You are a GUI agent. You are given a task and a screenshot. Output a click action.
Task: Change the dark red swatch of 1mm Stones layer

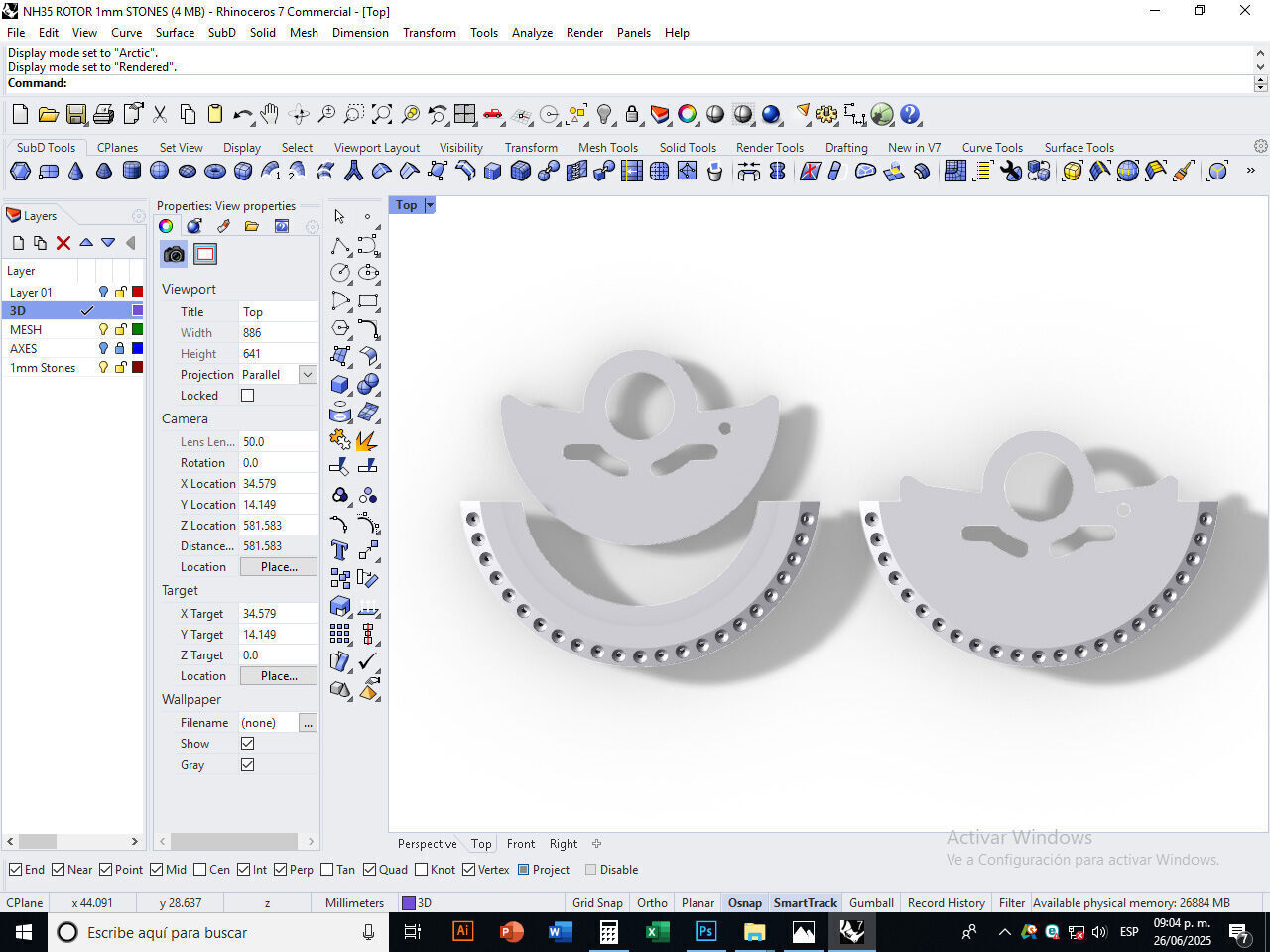[138, 367]
